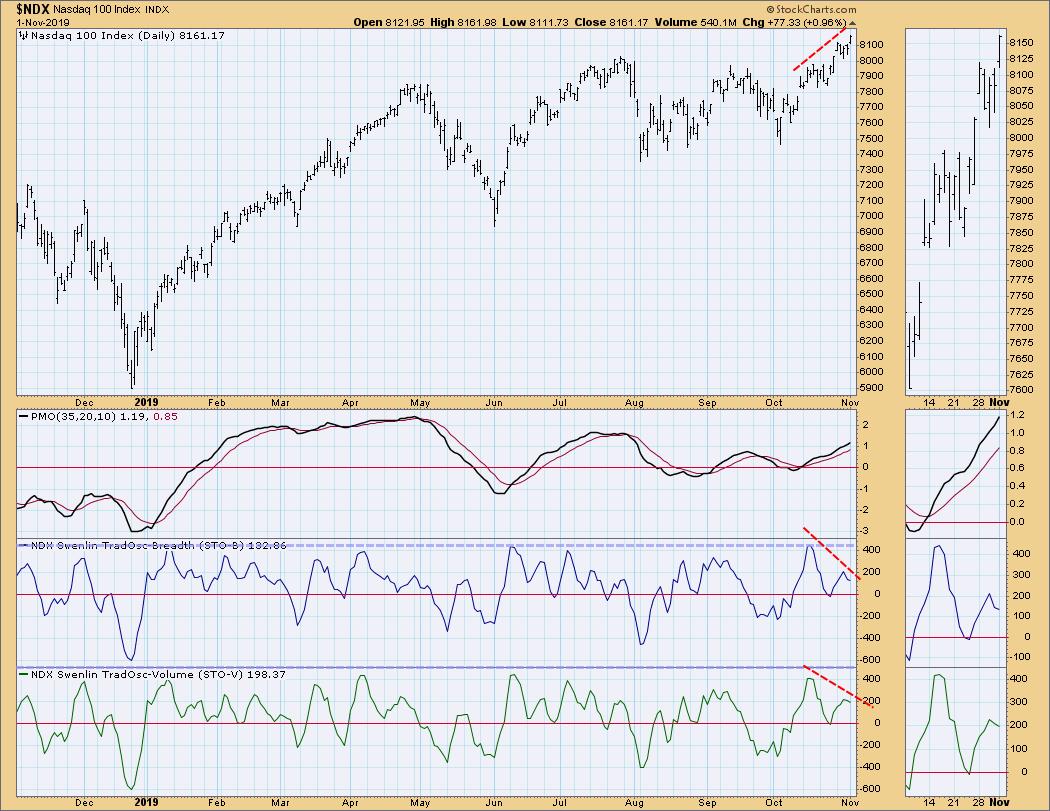Select the Volume 540.1M reading
1050x811 pixels.
(696, 22)
